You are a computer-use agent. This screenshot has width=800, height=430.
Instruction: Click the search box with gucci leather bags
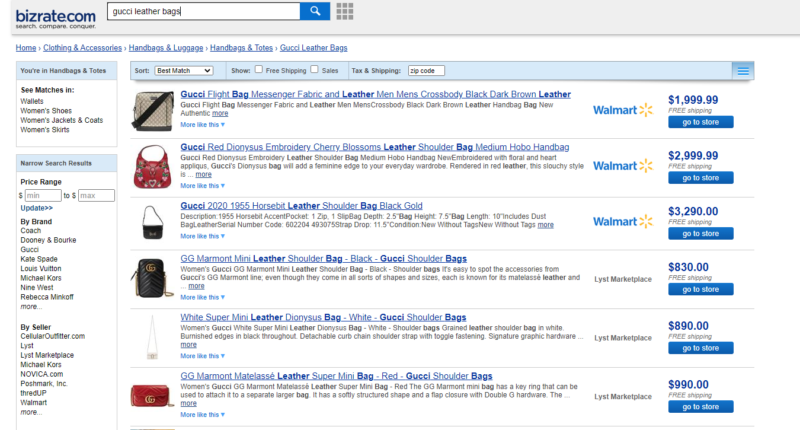click(204, 11)
